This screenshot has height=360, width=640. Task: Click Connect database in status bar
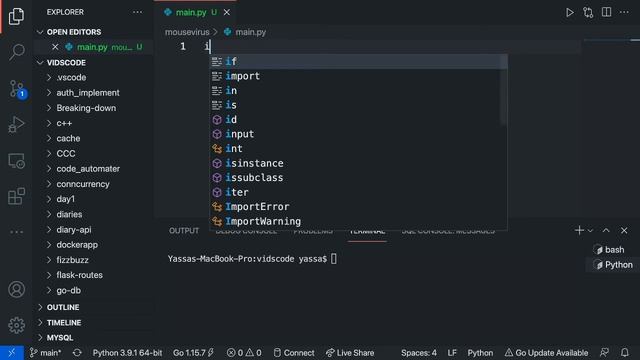294,353
